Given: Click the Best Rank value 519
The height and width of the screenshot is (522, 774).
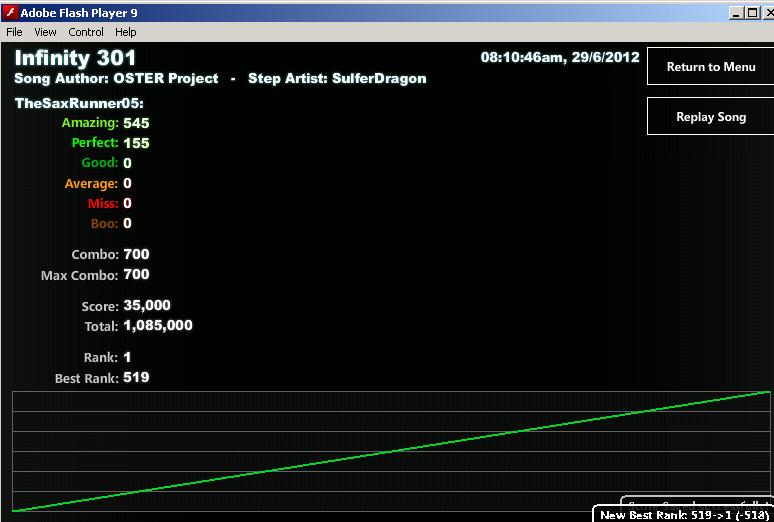Looking at the screenshot, I should [136, 378].
